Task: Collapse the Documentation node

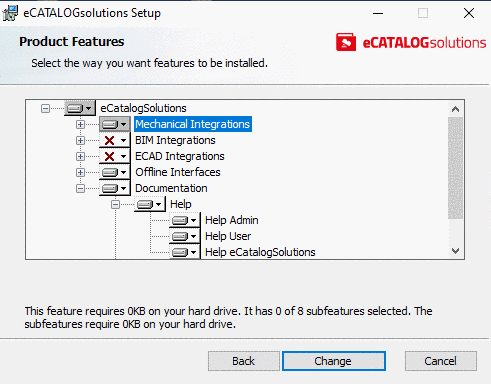Action: tap(80, 188)
